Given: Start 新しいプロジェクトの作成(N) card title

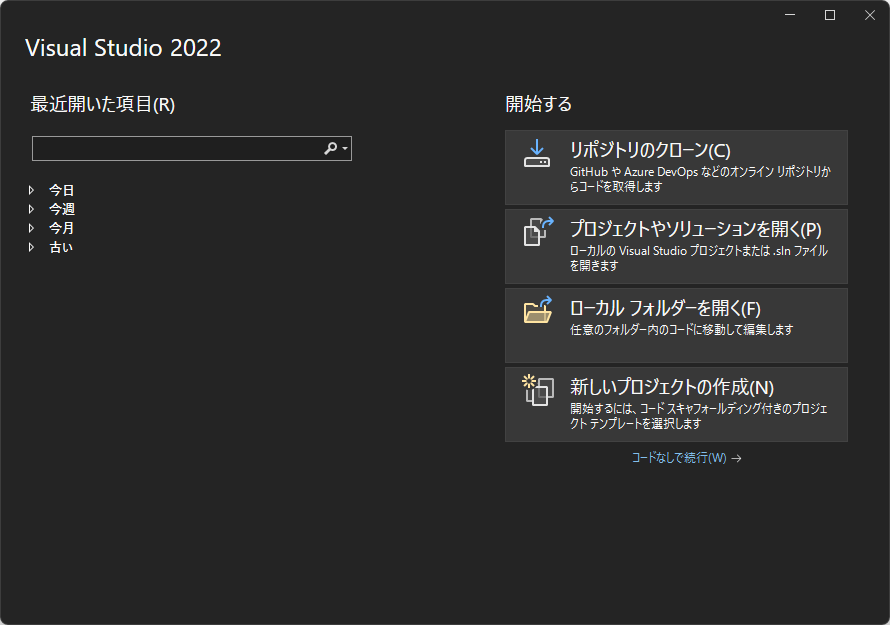Looking at the screenshot, I should click(x=671, y=387).
